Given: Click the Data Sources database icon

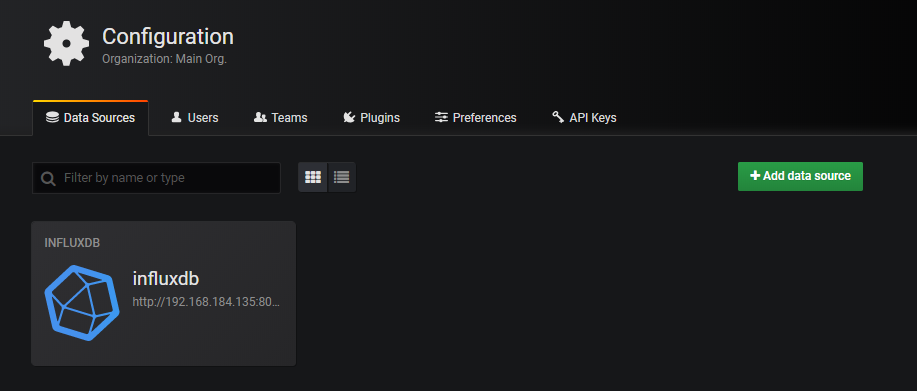Looking at the screenshot, I should 53,117.
